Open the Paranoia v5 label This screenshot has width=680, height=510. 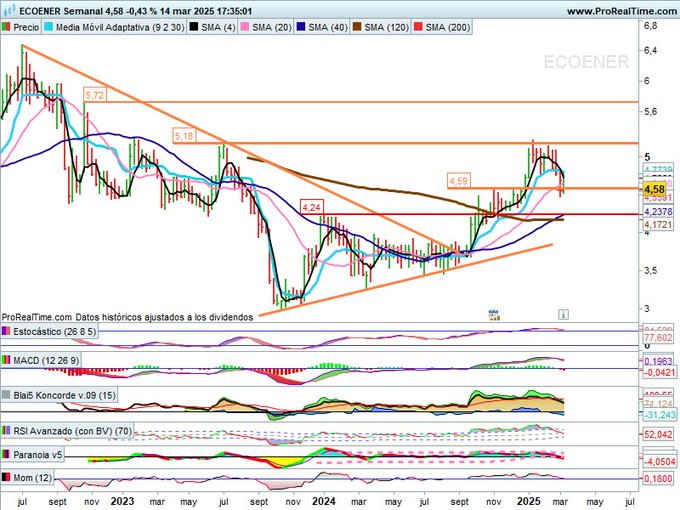37,455
